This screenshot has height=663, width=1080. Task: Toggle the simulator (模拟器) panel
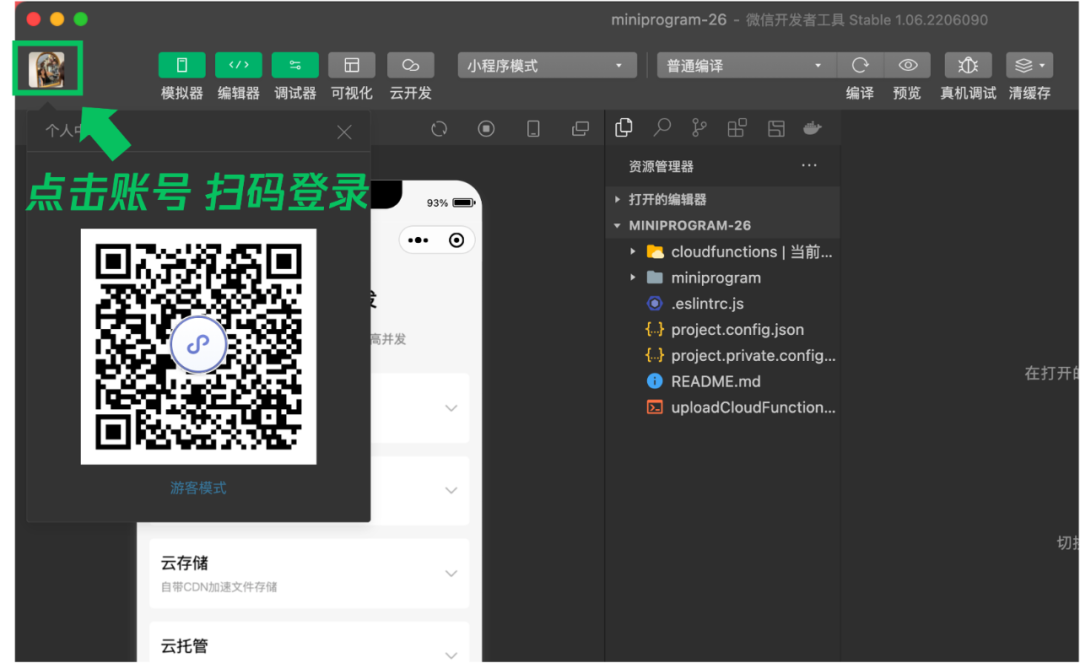[x=182, y=65]
